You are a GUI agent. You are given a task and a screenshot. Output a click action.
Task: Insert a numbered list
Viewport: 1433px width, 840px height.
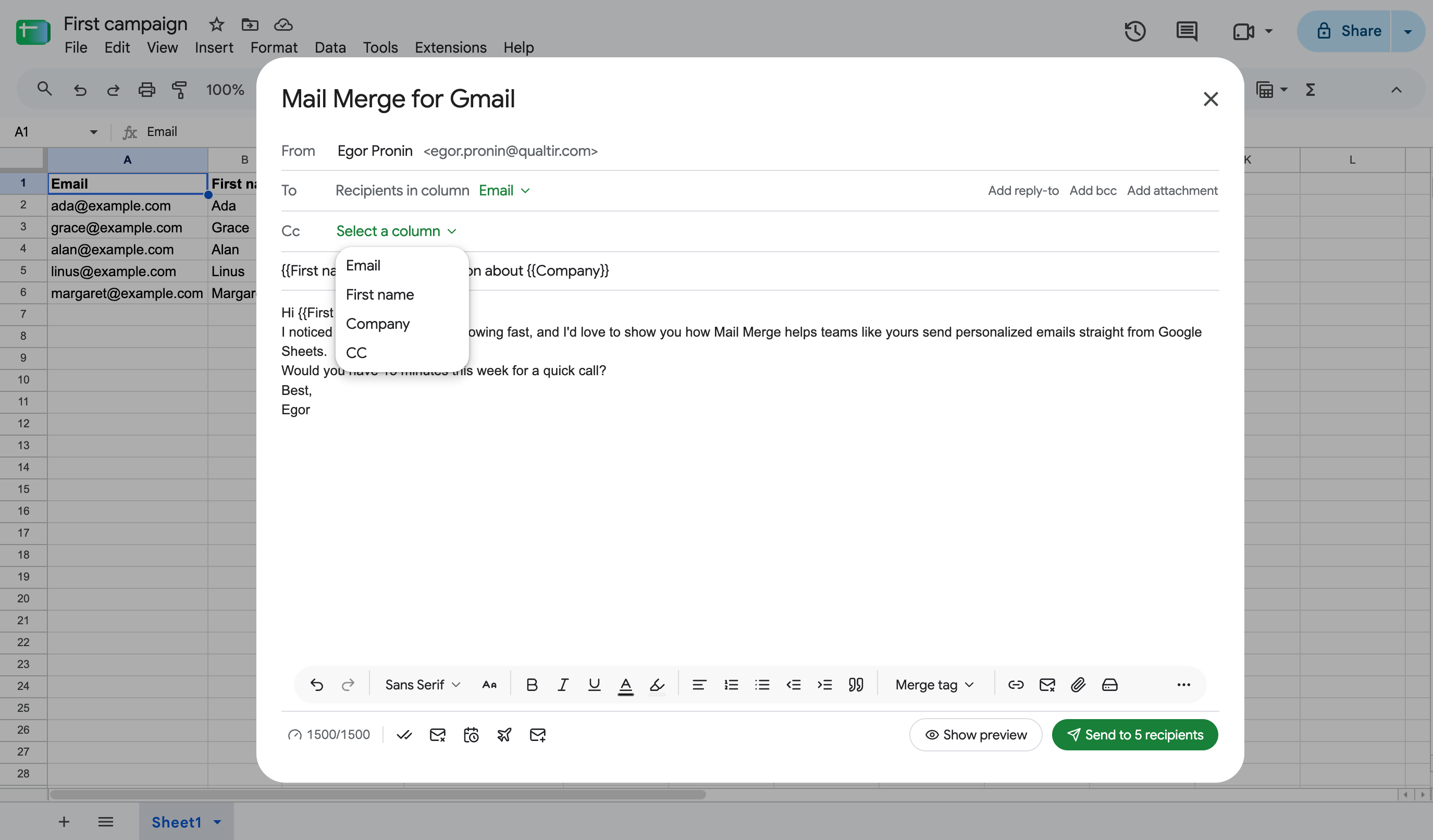click(731, 685)
